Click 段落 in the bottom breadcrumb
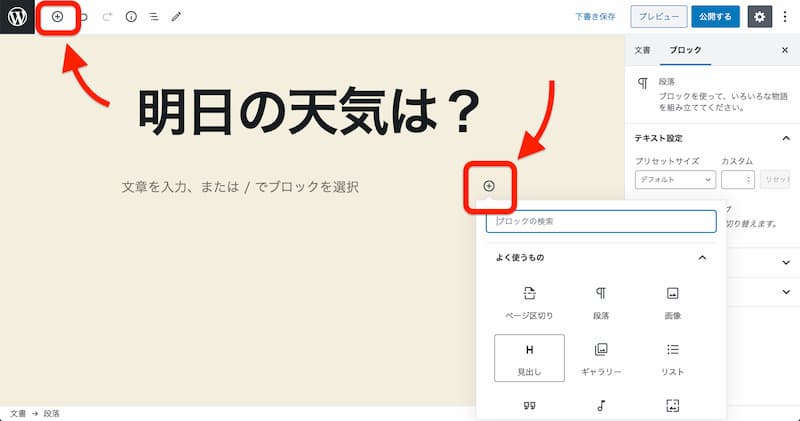Screen dimensions: 800x421 52,413
